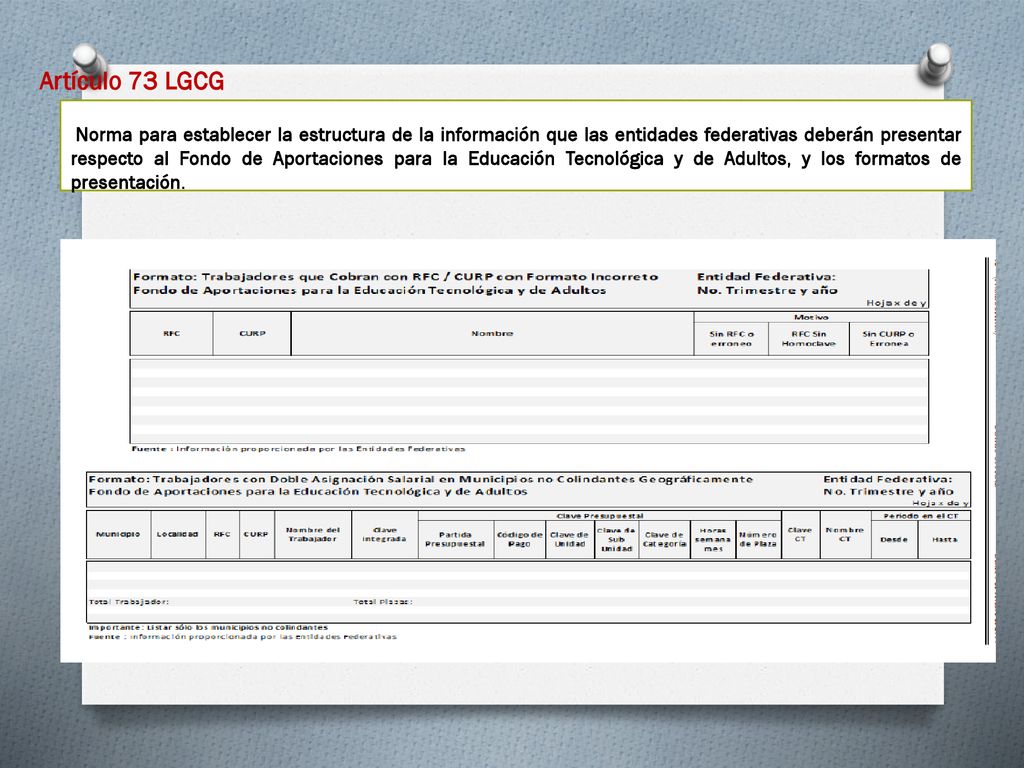Select "No. Trimestre y año" in the Doble Asignación header
The image size is (1024, 768).
click(888, 492)
